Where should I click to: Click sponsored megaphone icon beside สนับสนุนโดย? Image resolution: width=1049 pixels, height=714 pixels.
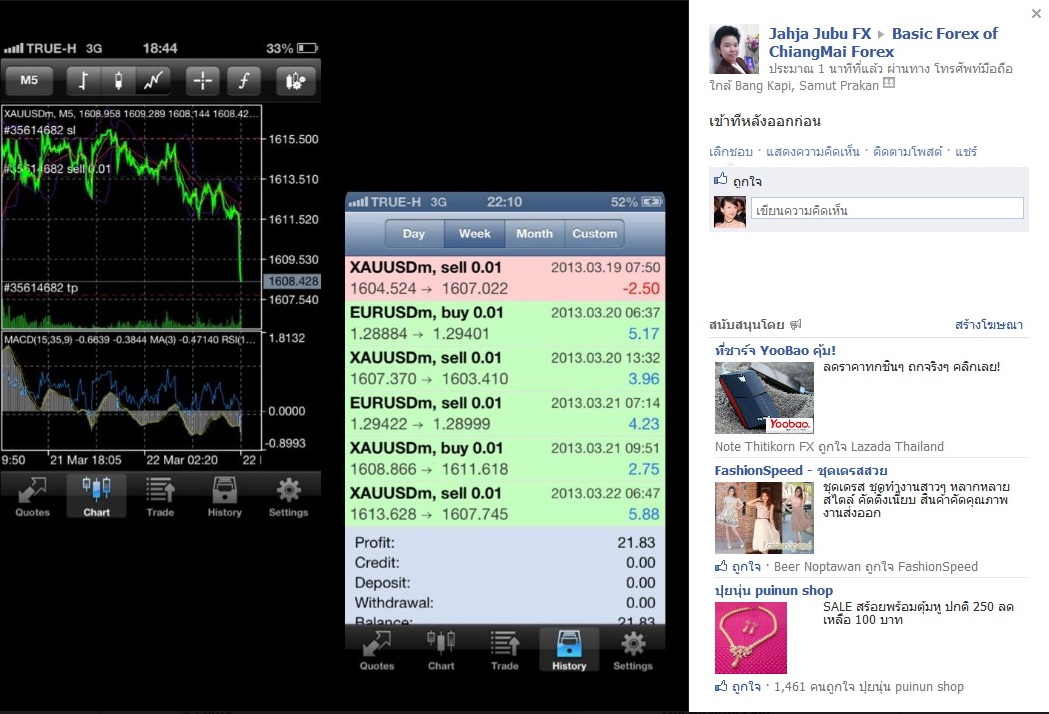795,325
